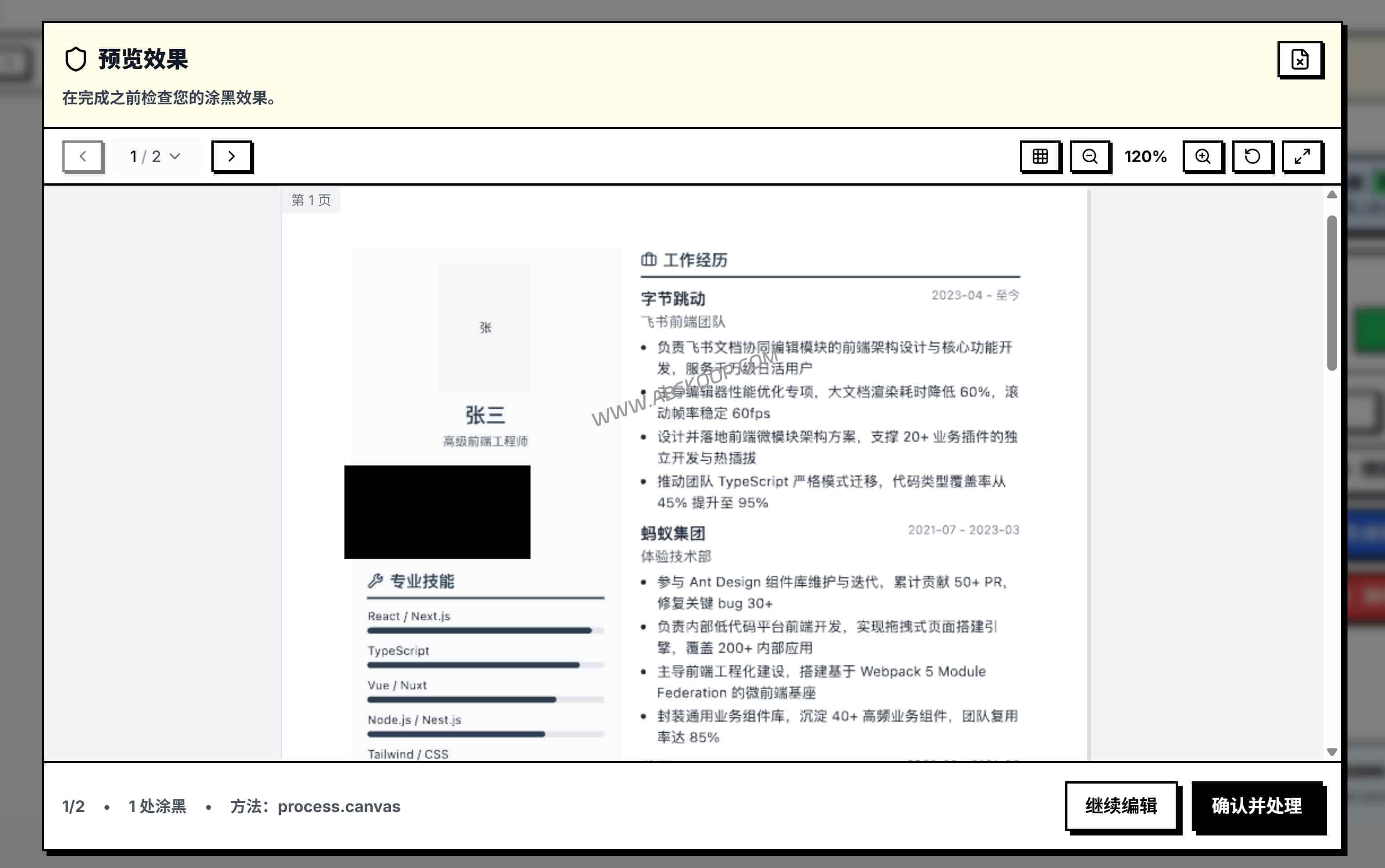Open the thumbnail grid view

pyautogui.click(x=1039, y=156)
